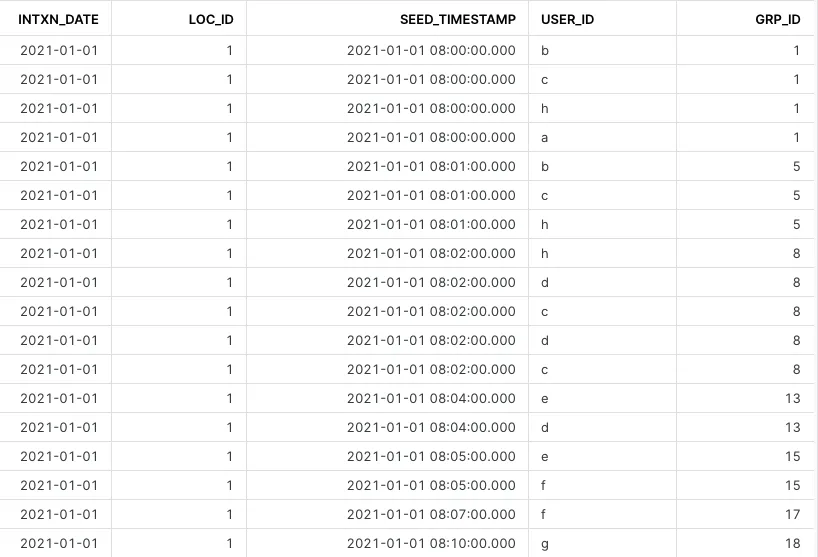Click the first row's LOC_ID cell

[229, 50]
